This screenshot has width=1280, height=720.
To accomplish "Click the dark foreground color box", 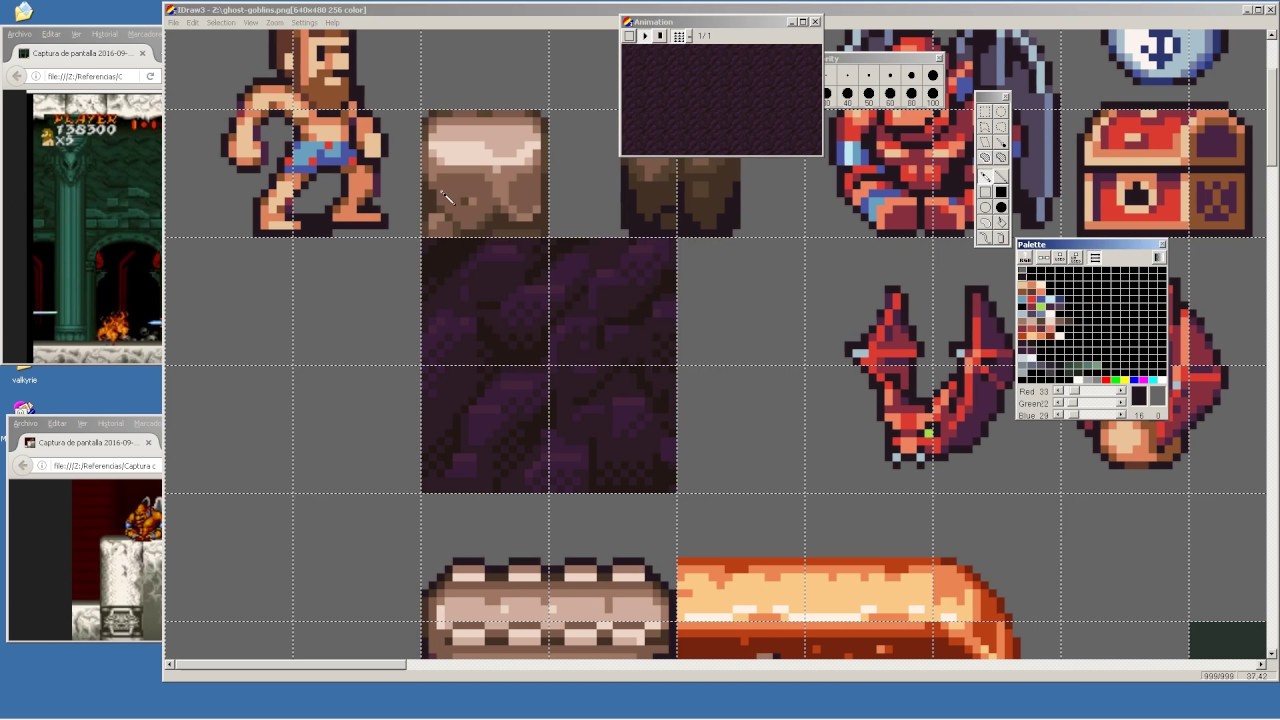I will click(x=1139, y=395).
